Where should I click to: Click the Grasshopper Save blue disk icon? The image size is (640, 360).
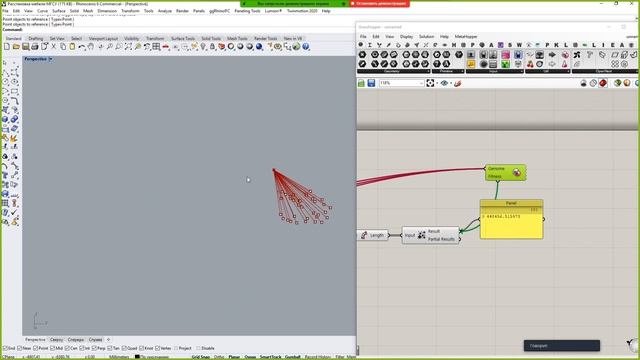click(x=371, y=83)
